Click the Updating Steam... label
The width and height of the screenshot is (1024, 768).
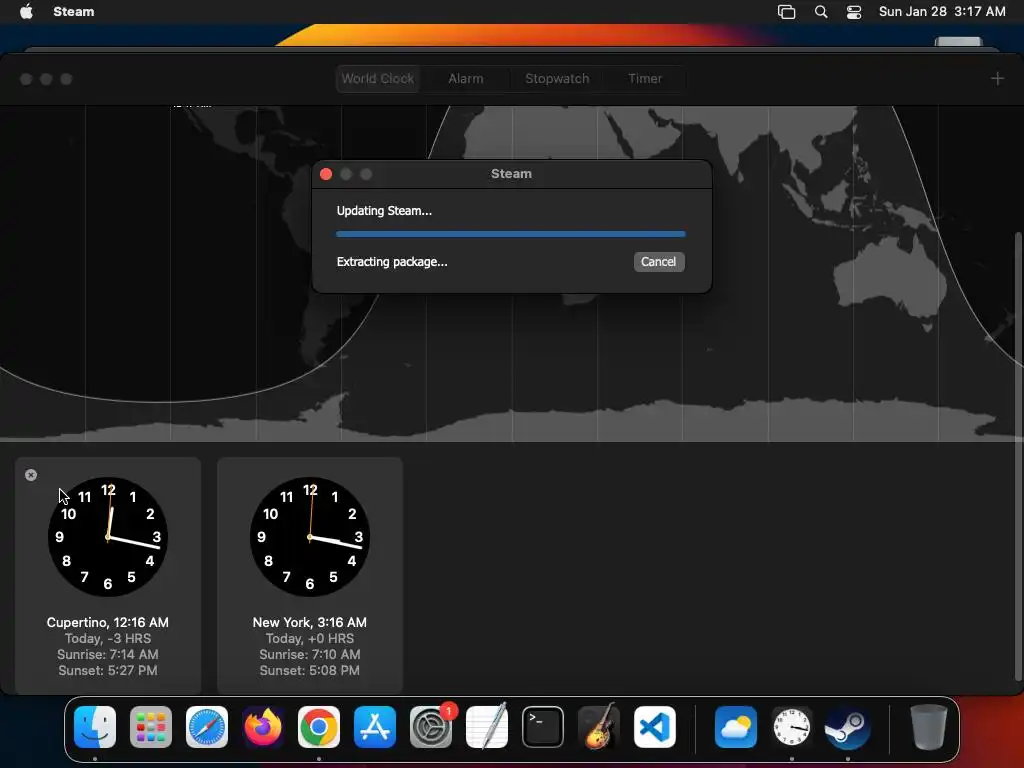pos(384,211)
